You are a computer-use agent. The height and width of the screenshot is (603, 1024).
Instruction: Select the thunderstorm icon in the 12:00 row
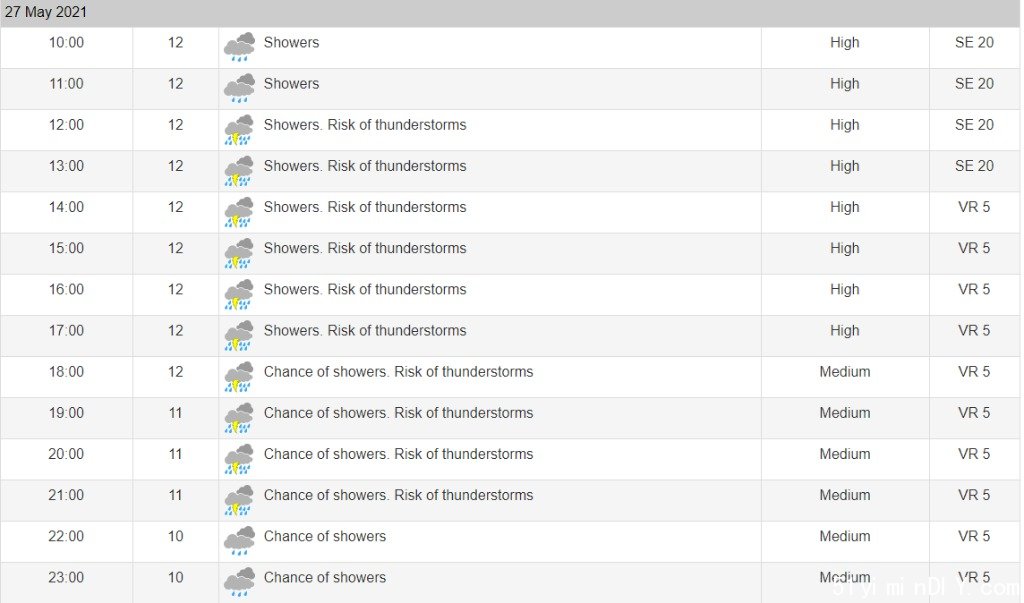[239, 129]
